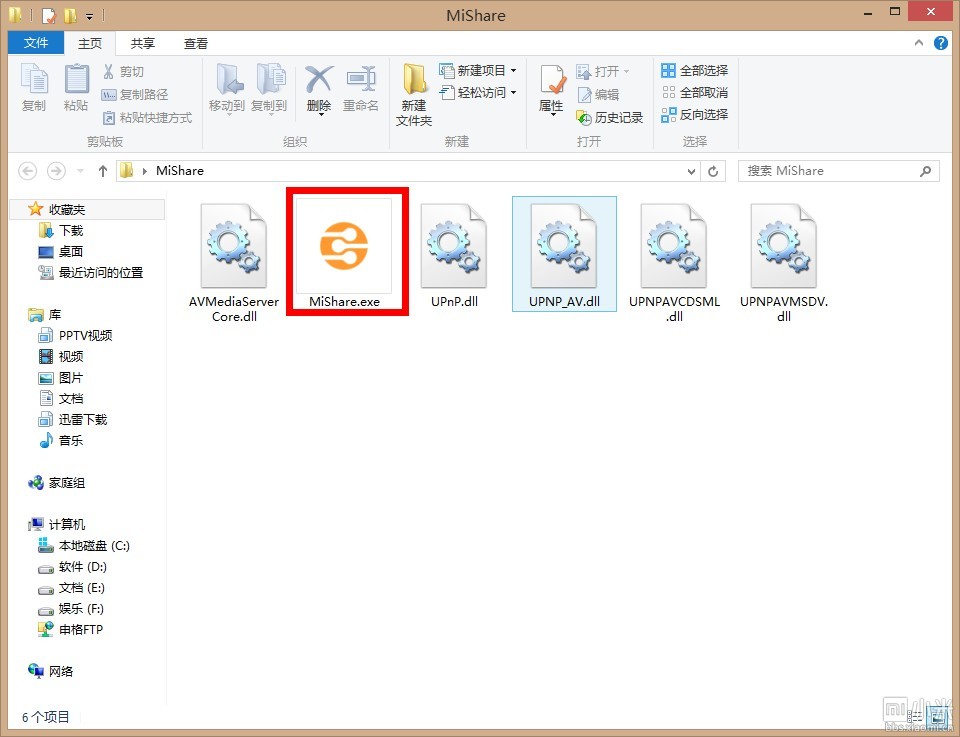Open Help via the question mark icon
The width and height of the screenshot is (960, 737).
pyautogui.click(x=940, y=43)
